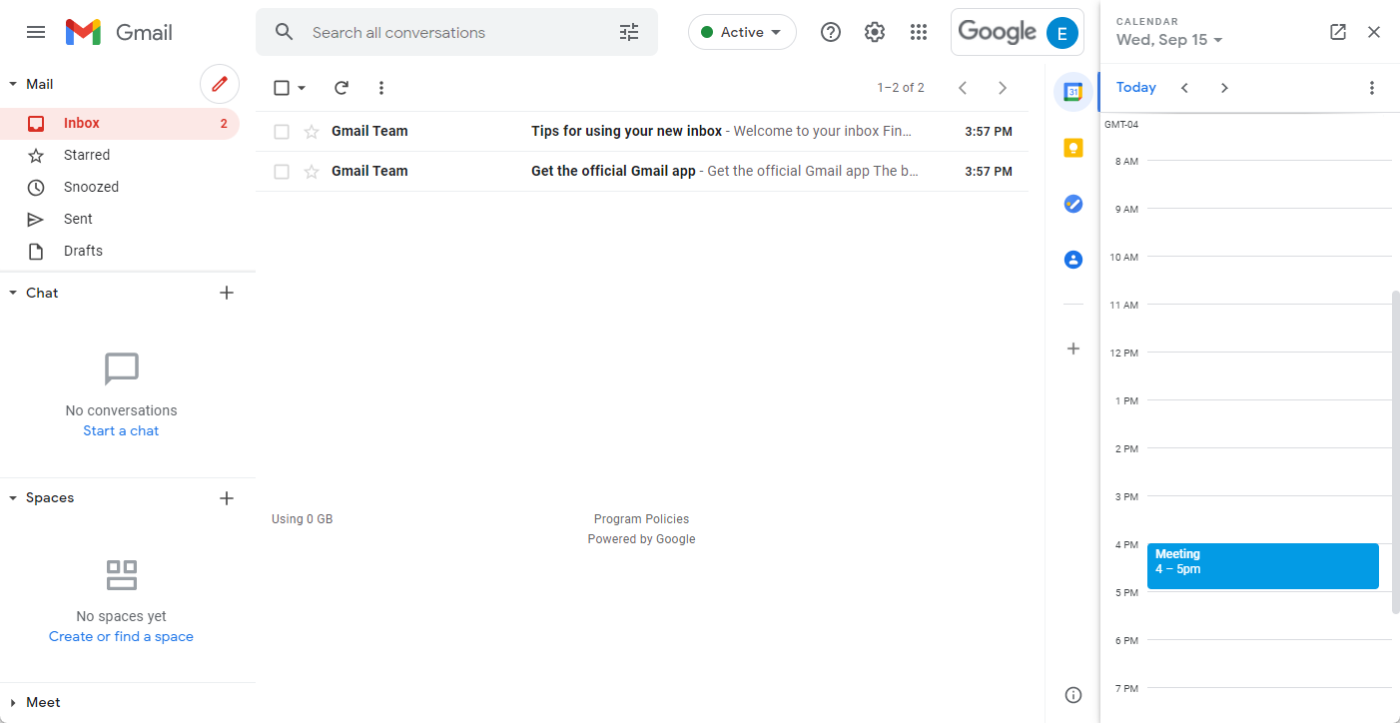Go to the Starred folder
Screen dimensions: 1400x723
pyautogui.click(x=87, y=155)
